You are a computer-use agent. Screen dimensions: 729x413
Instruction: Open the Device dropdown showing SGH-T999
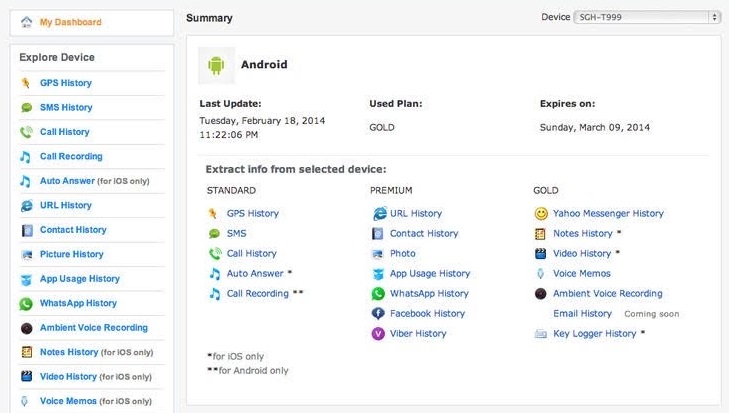(x=647, y=17)
